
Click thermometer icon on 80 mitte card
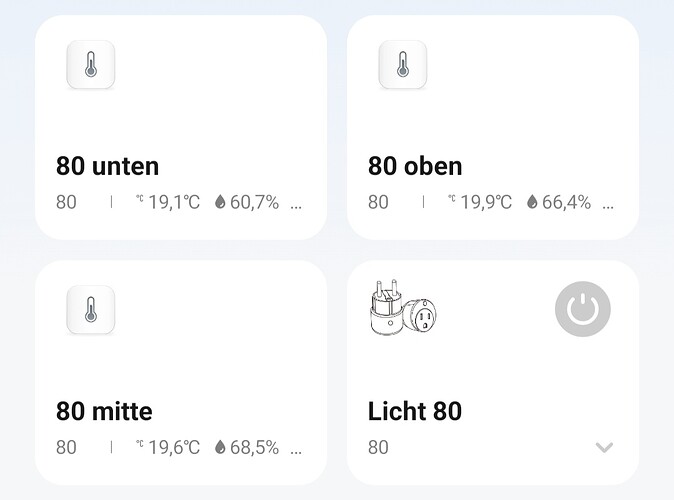(91, 311)
